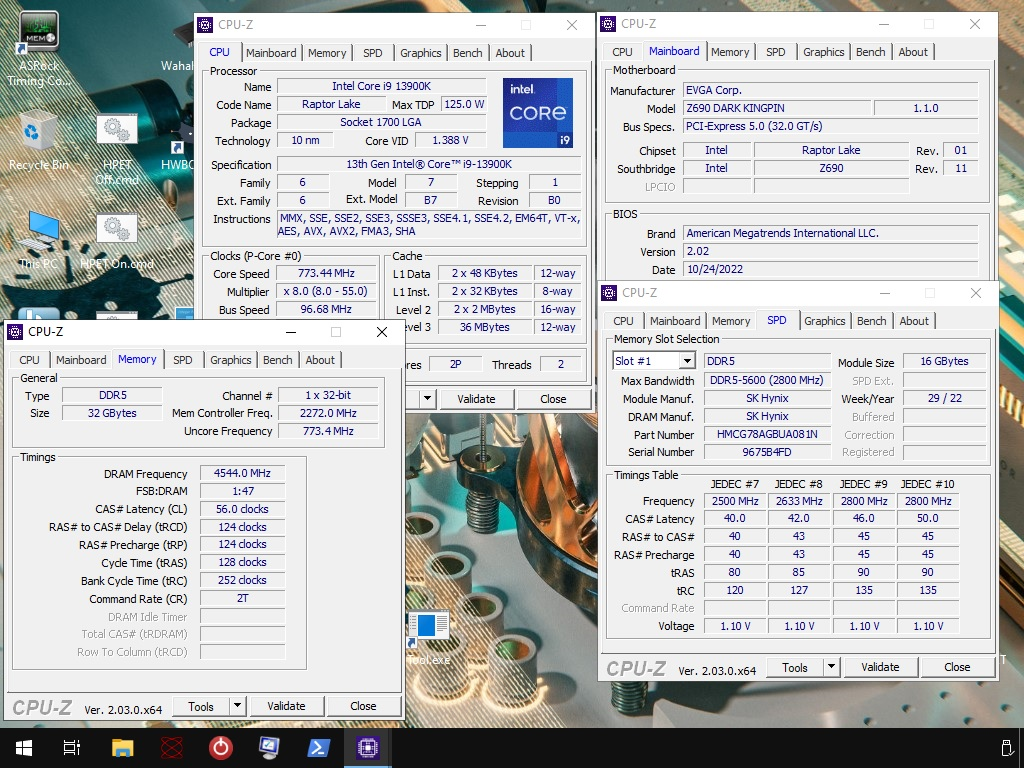Click the part number "HMCG78AGBUA081N"
This screenshot has width=1024, height=768.
pyautogui.click(x=767, y=434)
